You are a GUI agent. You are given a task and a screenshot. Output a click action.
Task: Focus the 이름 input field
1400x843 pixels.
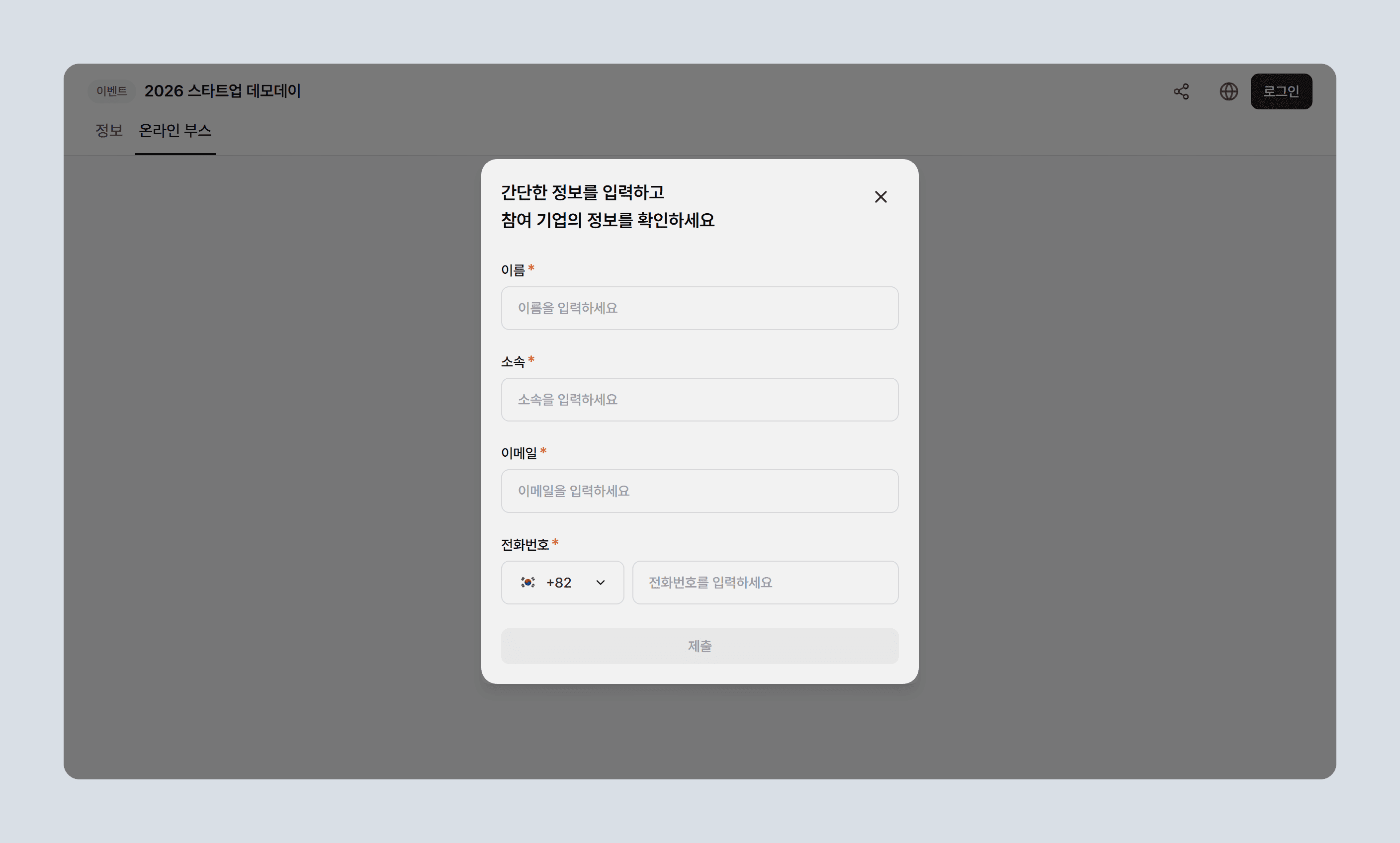point(700,308)
